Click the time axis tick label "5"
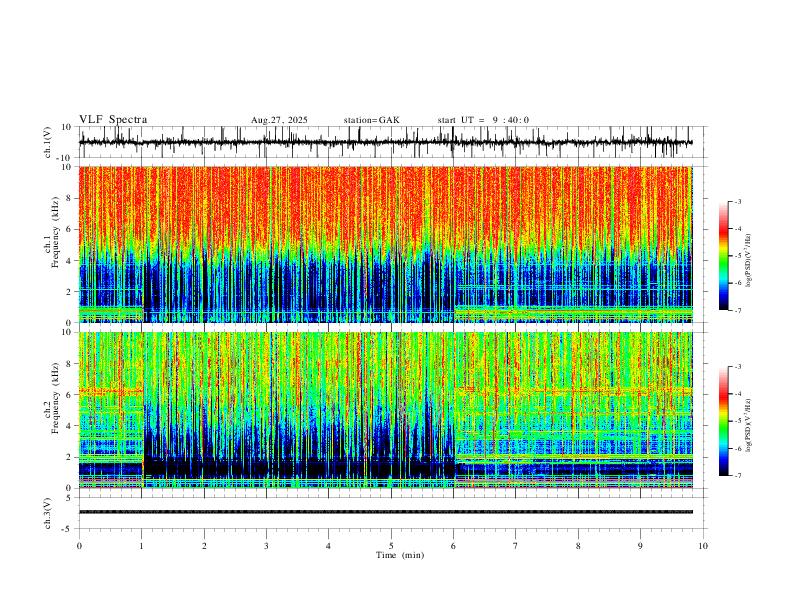Image resolution: width=792 pixels, height=612 pixels. point(391,546)
